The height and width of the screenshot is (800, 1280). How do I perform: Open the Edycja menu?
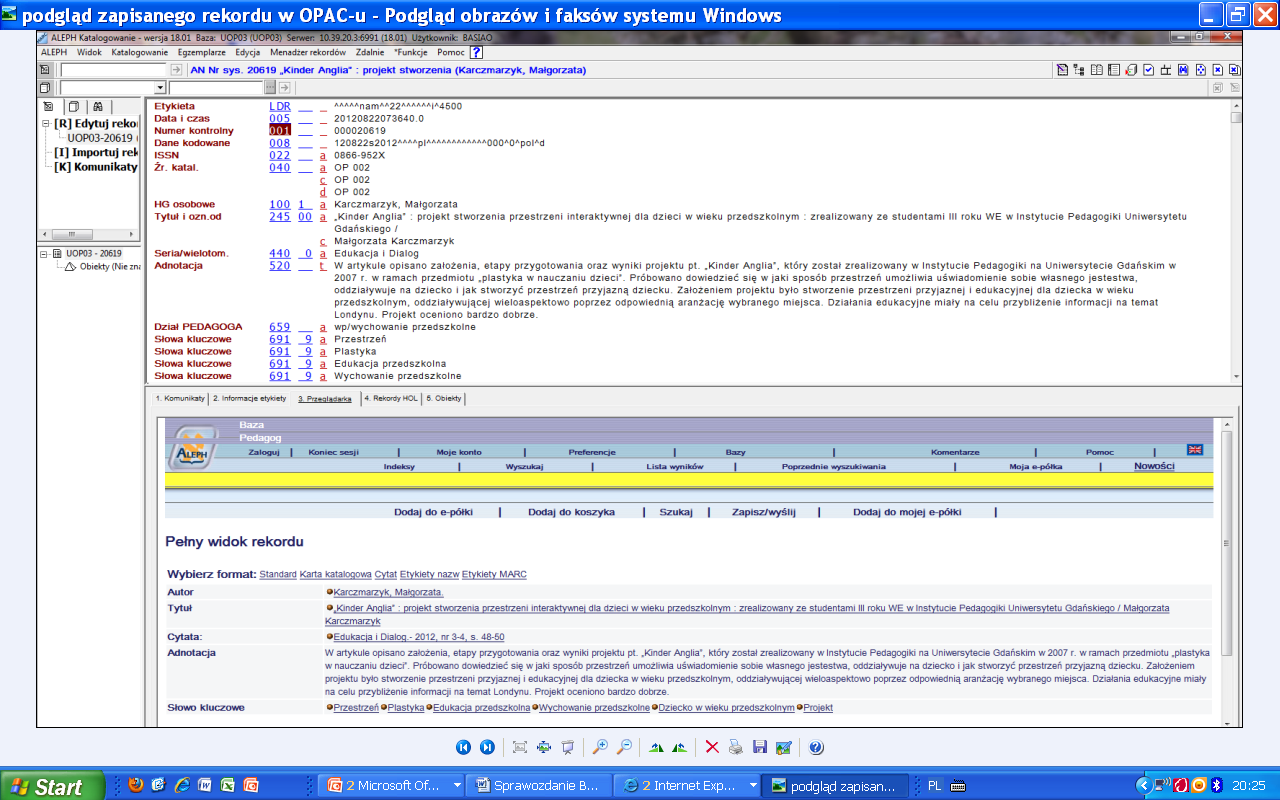point(248,52)
